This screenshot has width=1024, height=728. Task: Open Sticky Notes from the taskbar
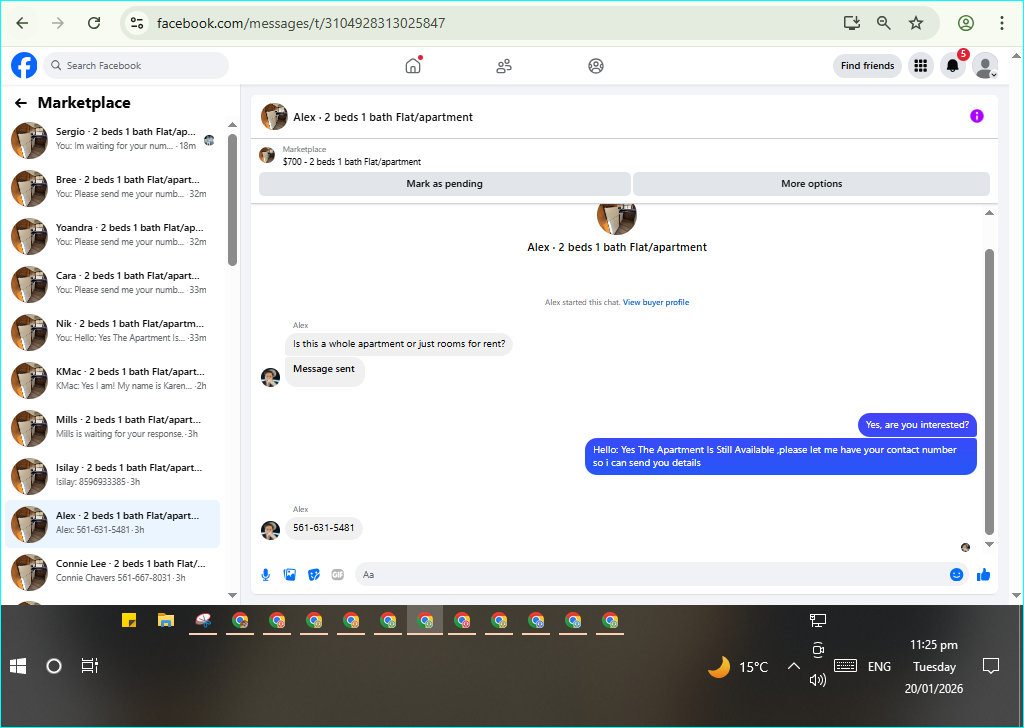coord(129,620)
